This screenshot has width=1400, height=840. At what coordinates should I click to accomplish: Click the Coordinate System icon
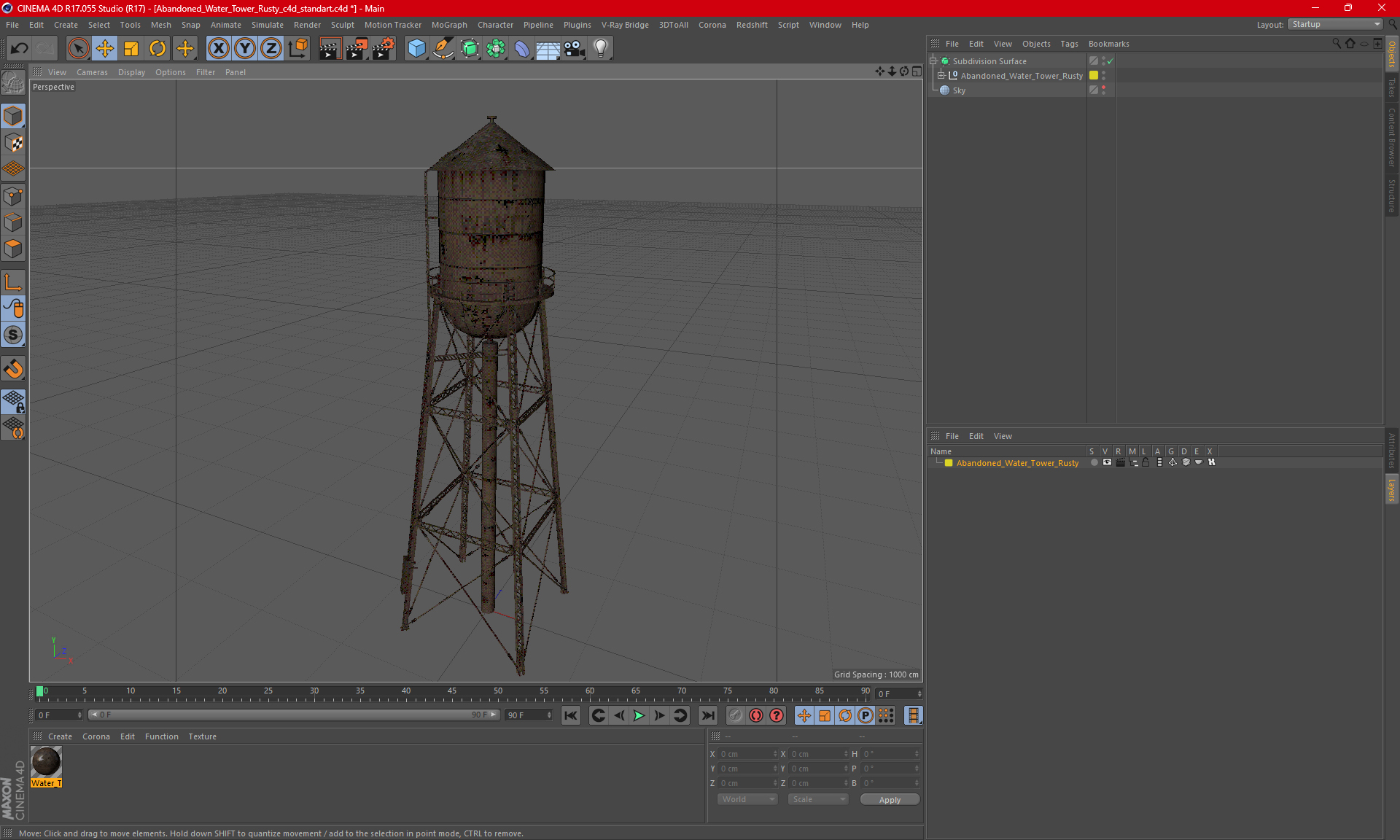tap(297, 49)
